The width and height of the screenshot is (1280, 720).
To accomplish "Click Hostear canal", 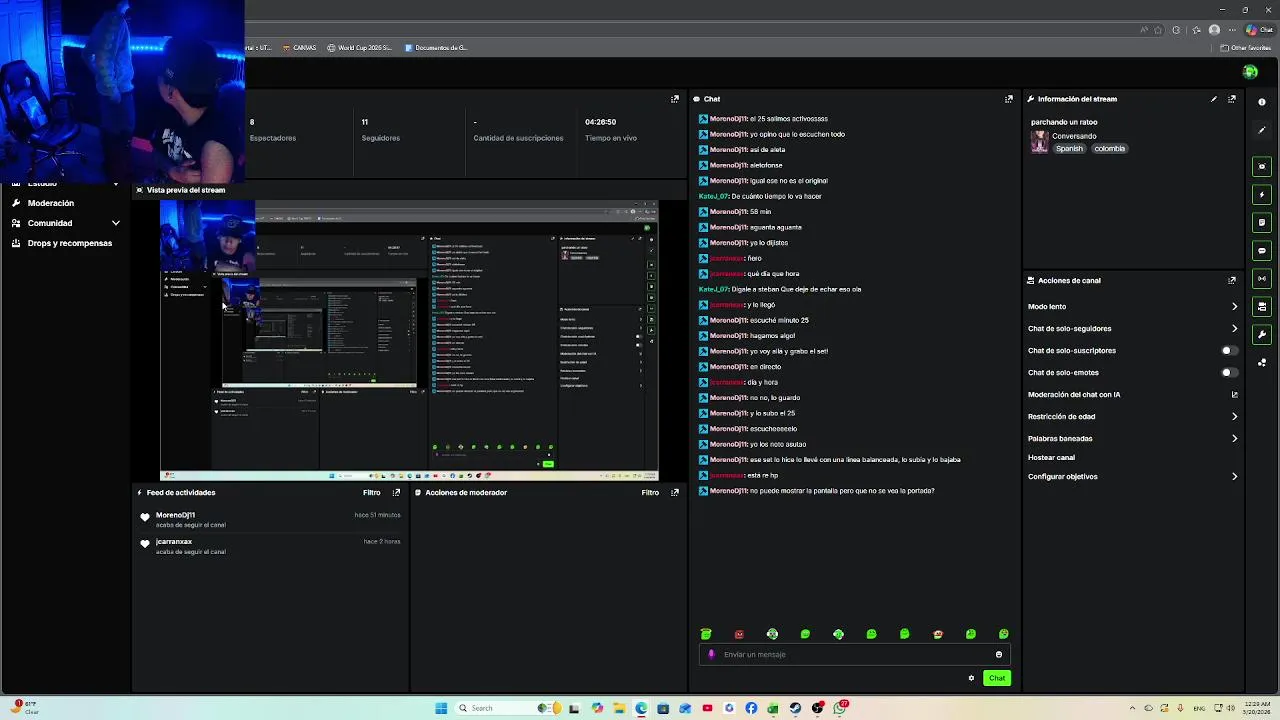I will pos(1051,457).
